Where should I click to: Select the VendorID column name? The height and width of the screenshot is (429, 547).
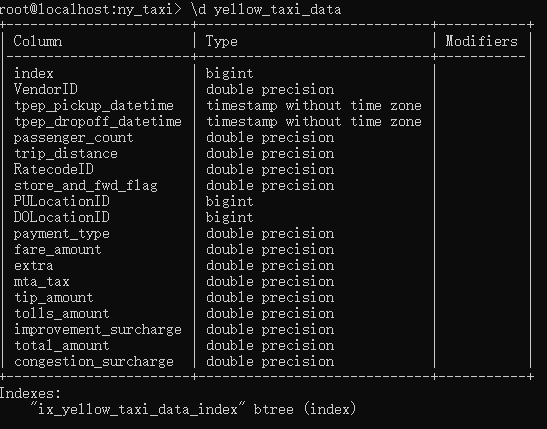coord(46,89)
